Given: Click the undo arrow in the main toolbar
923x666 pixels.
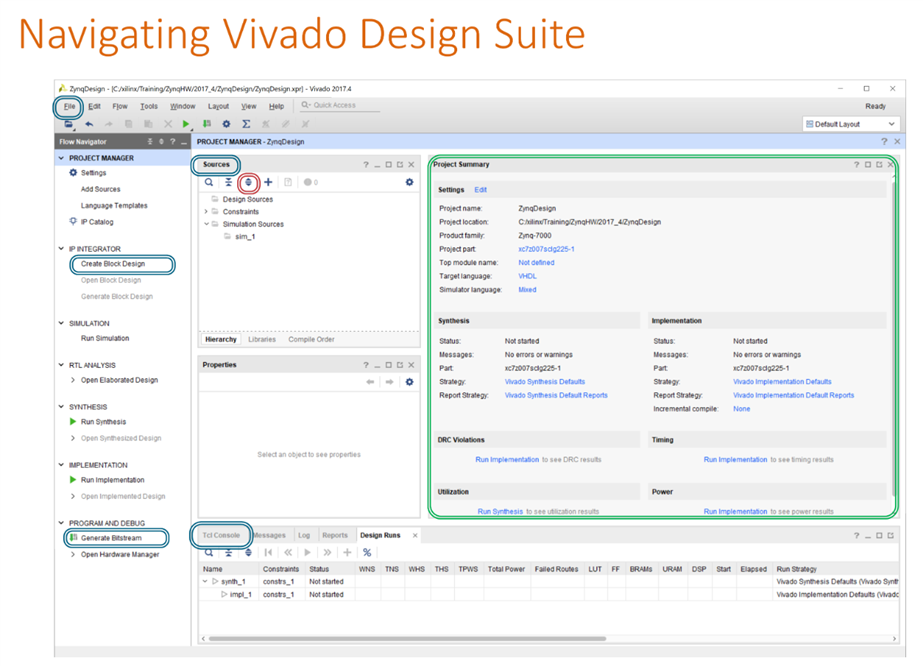Looking at the screenshot, I should [89, 124].
